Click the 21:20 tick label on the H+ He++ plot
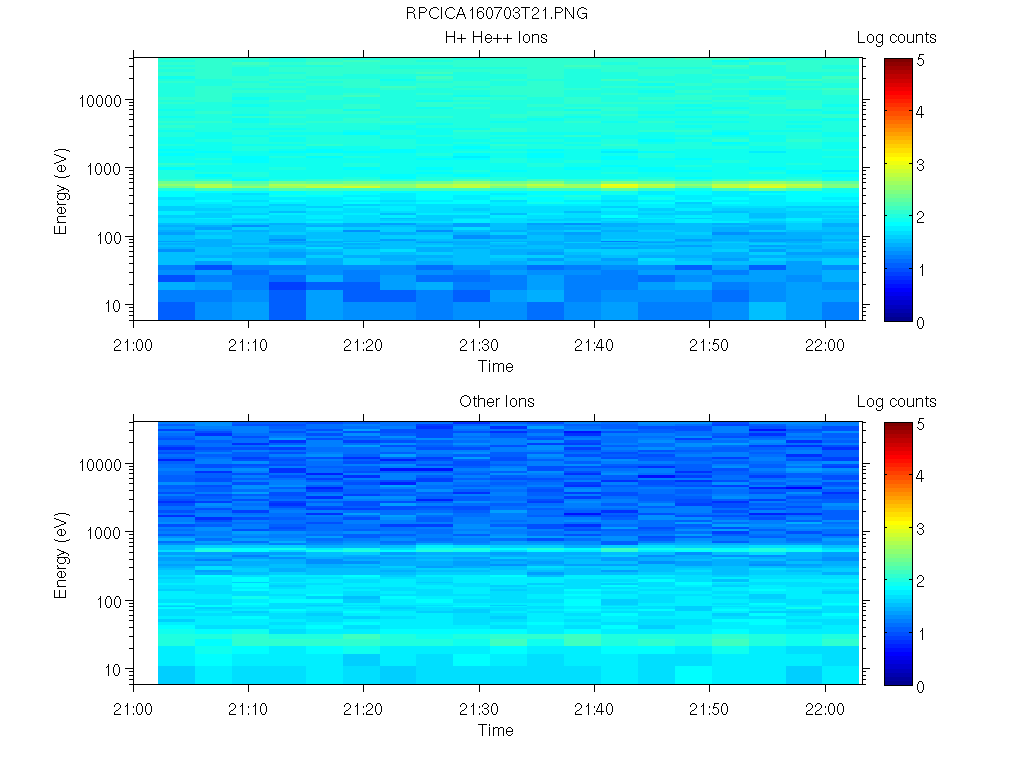Image resolution: width=1024 pixels, height=768 pixels. click(x=363, y=345)
